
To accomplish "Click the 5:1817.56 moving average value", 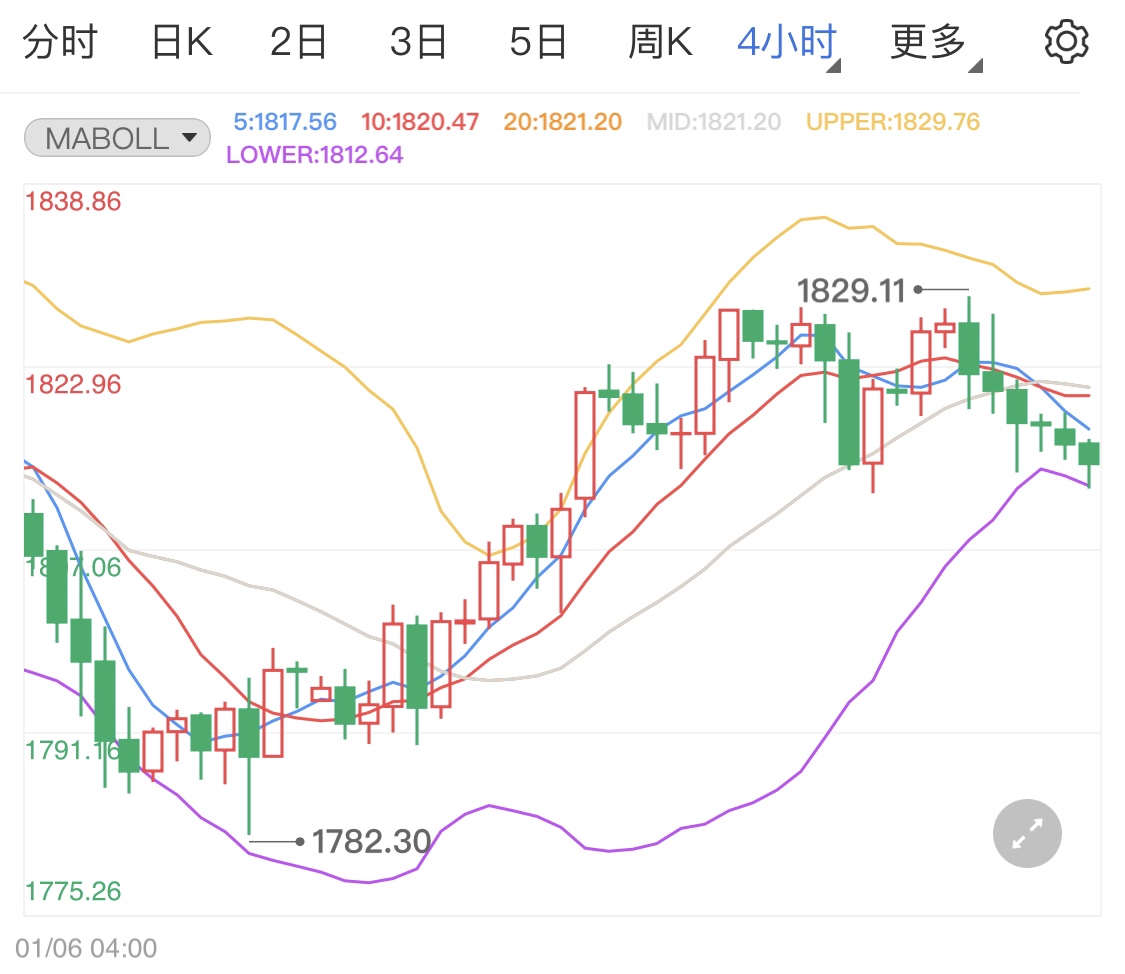I will tap(285, 122).
